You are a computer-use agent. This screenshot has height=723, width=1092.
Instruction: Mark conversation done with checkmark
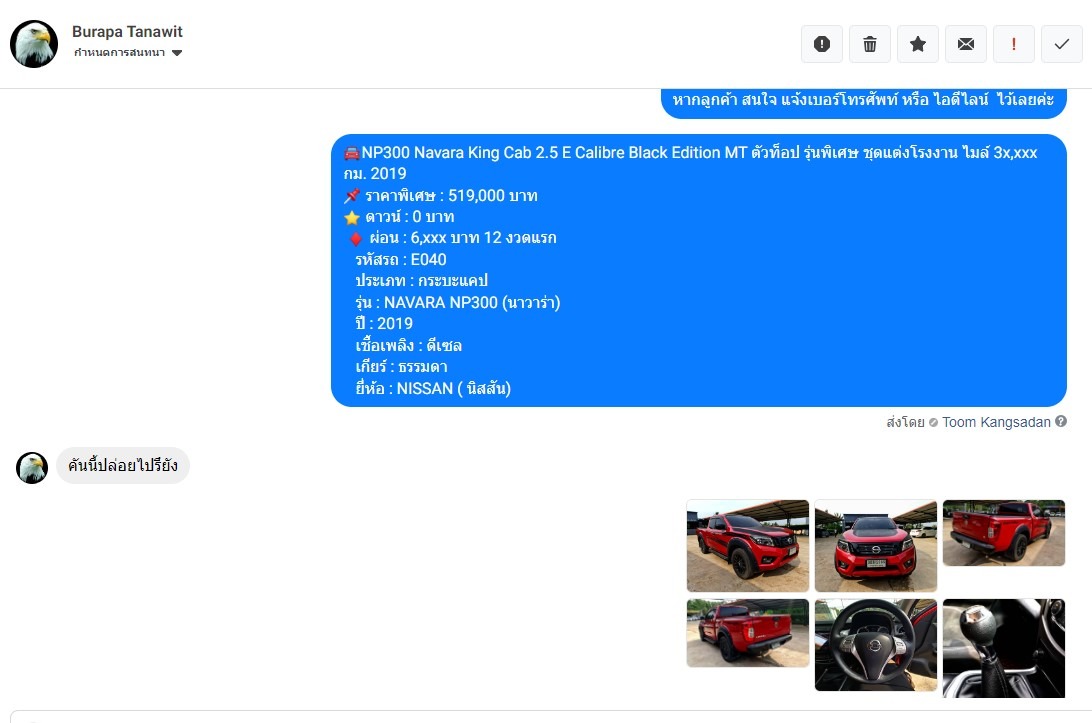point(1061,45)
